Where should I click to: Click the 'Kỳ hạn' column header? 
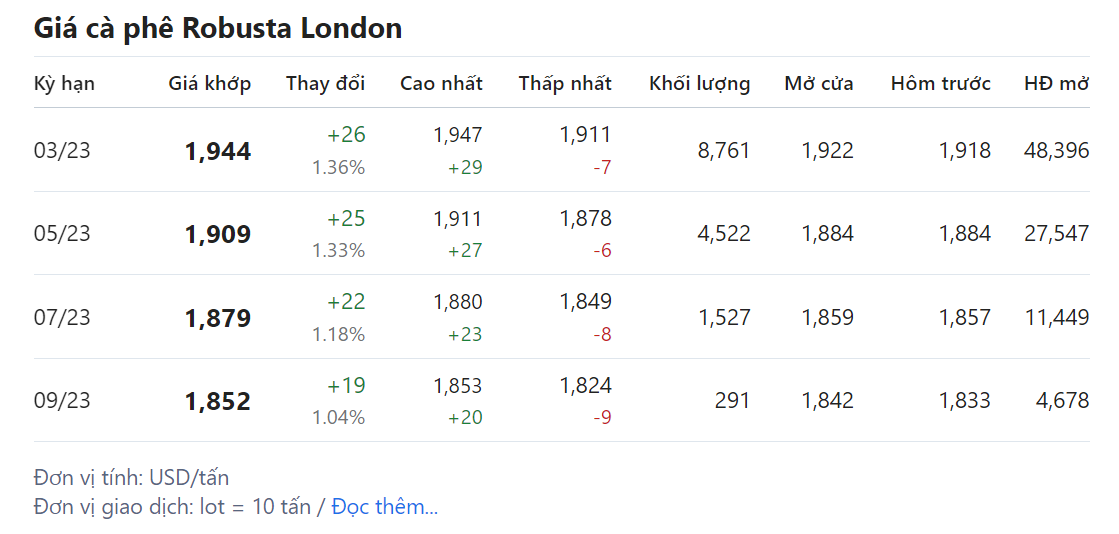64,84
